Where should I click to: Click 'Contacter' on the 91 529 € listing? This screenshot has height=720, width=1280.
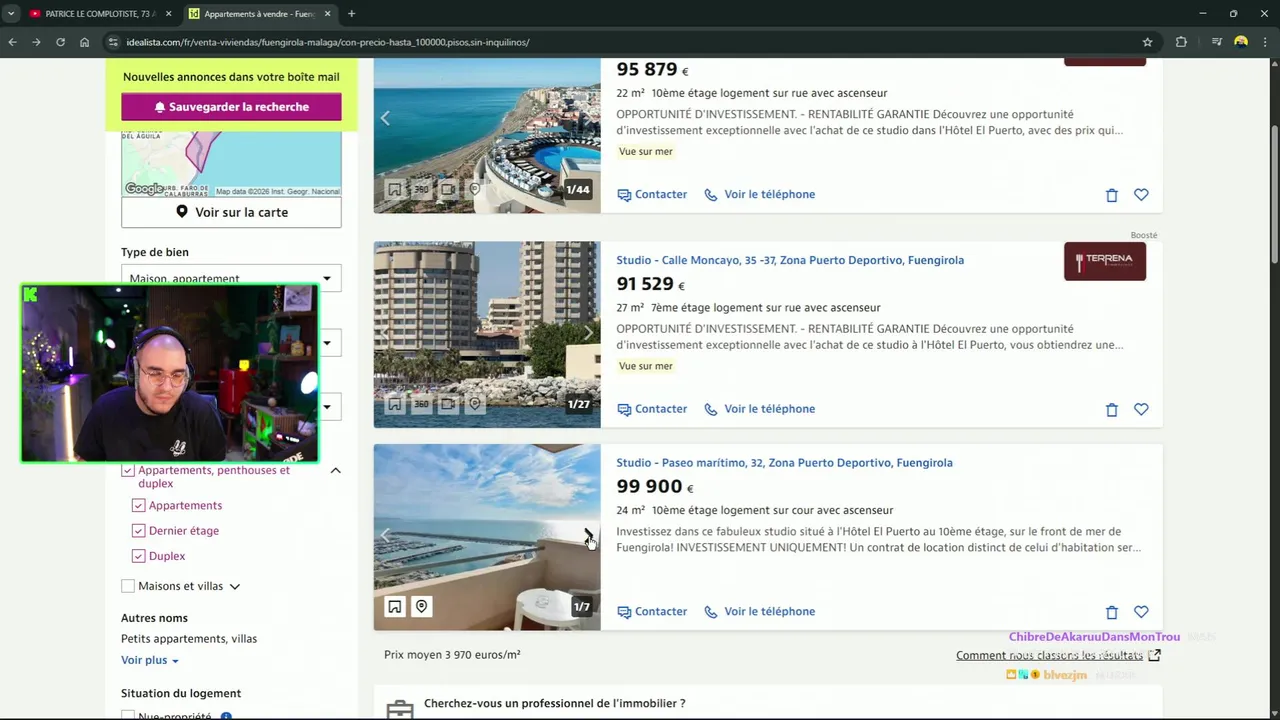(x=652, y=409)
